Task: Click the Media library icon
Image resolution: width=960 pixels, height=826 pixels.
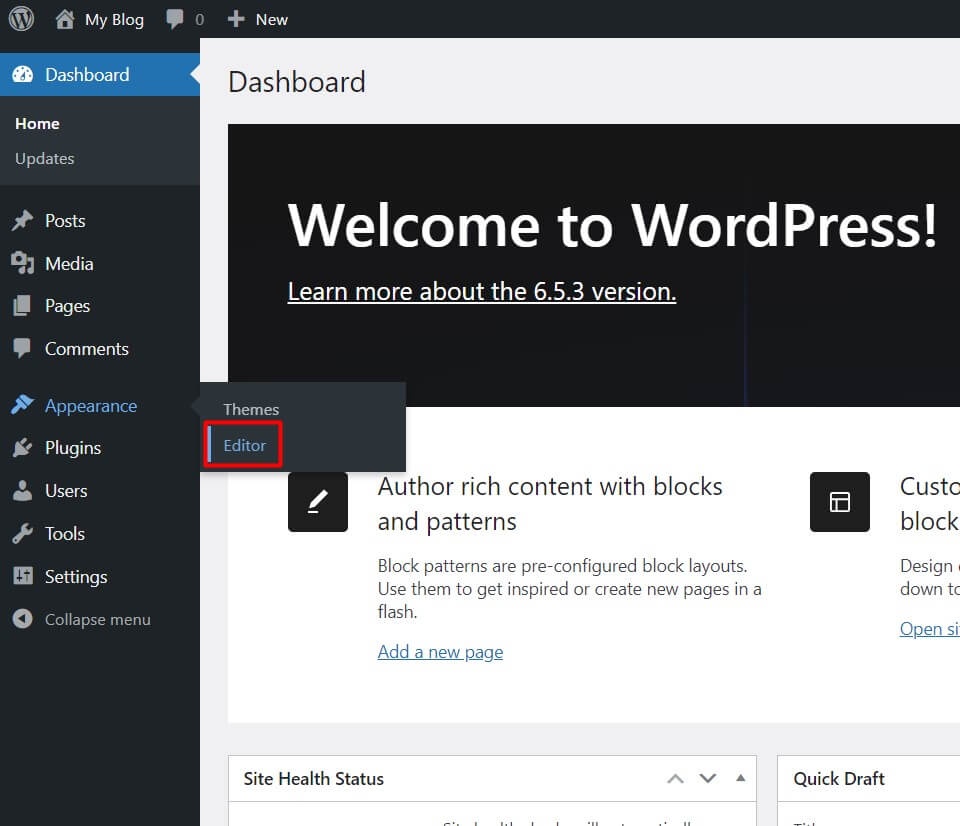Action: click(x=23, y=263)
